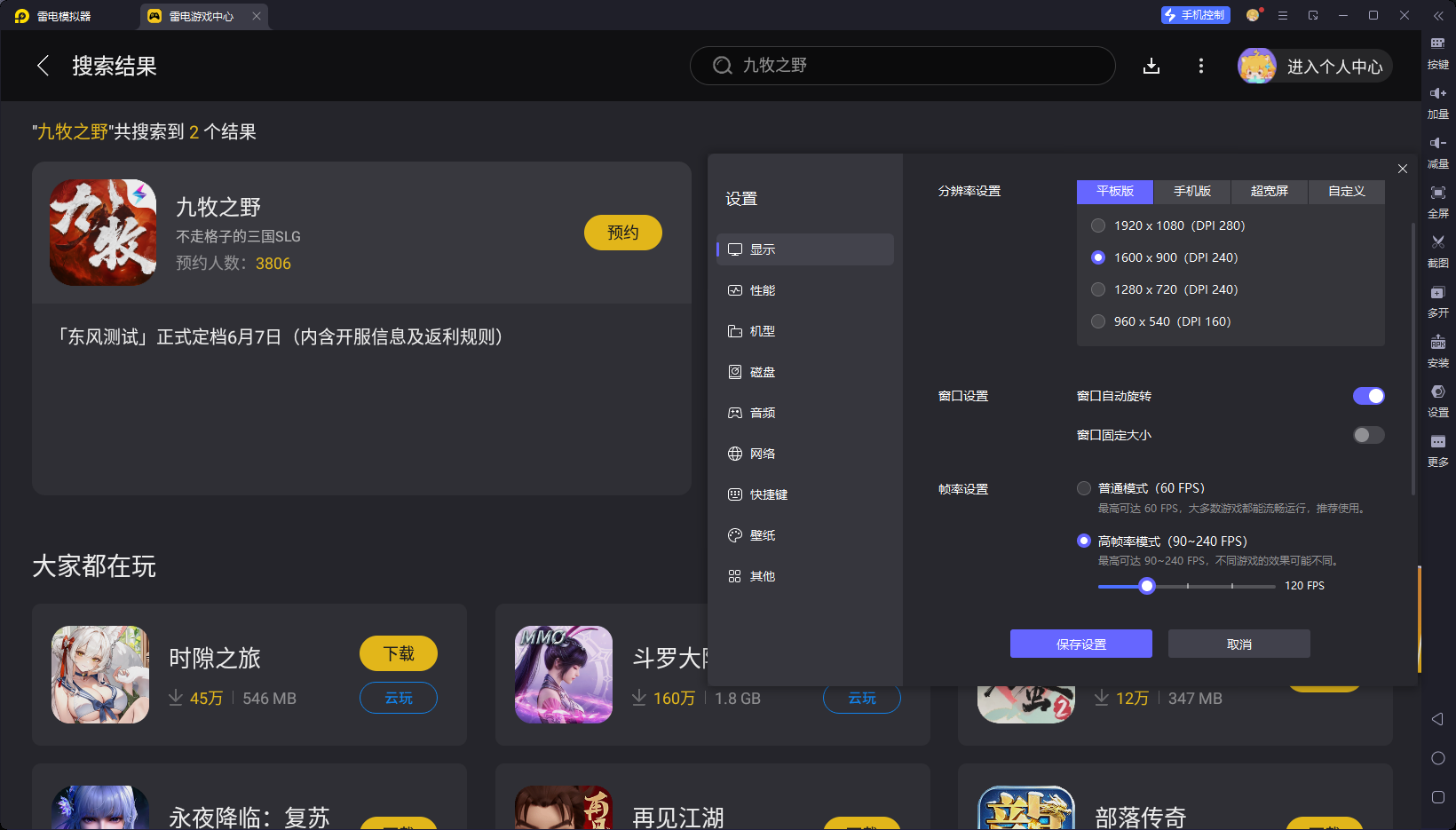Select 1280 x 720 resolution

coord(1098,289)
